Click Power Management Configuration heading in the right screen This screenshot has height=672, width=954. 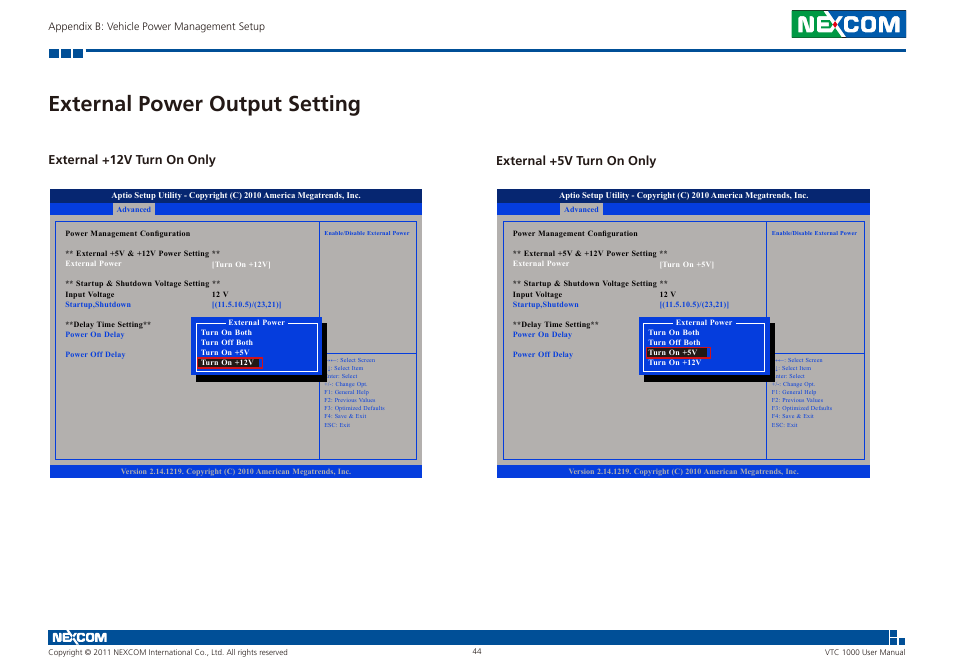575,234
